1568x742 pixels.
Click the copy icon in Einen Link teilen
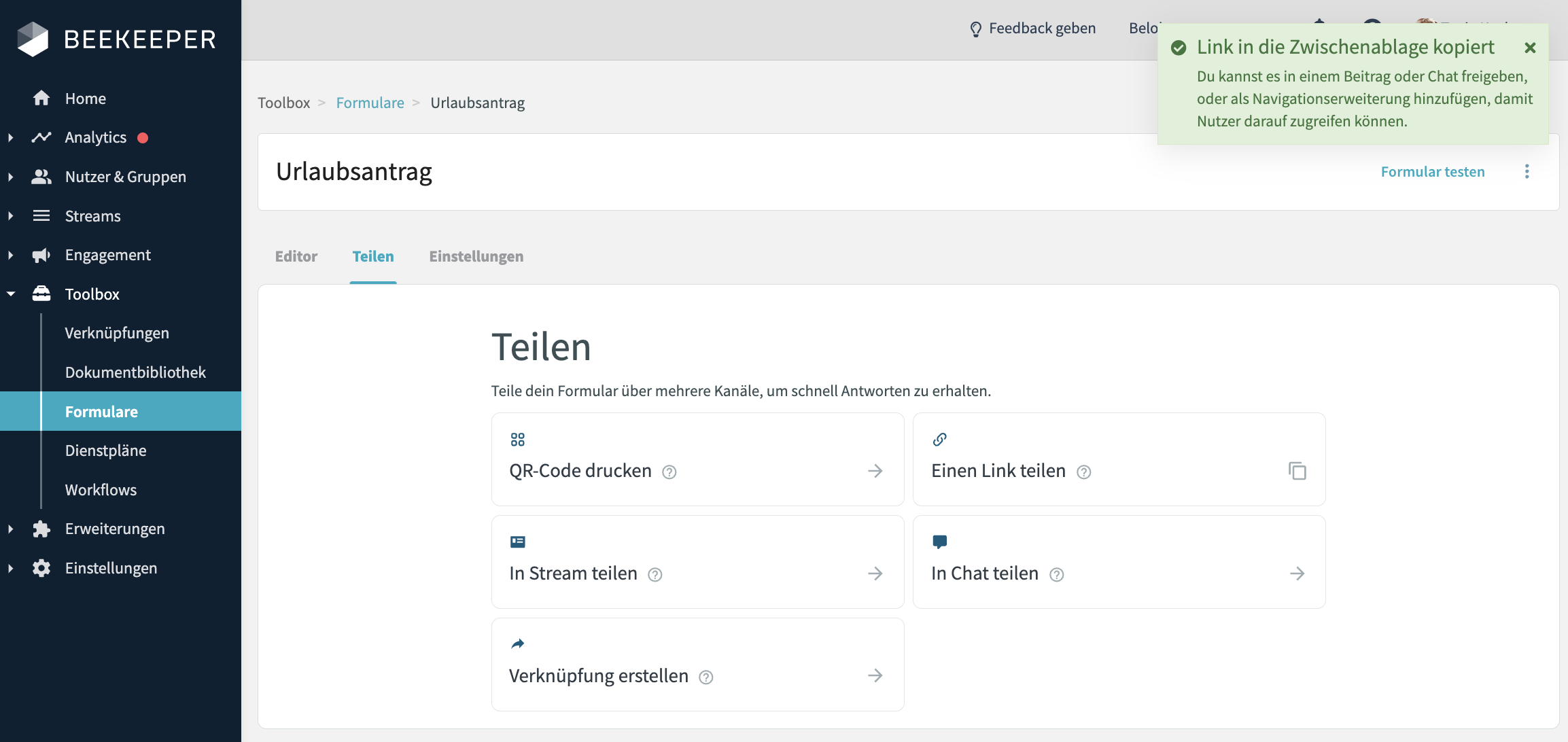tap(1297, 471)
